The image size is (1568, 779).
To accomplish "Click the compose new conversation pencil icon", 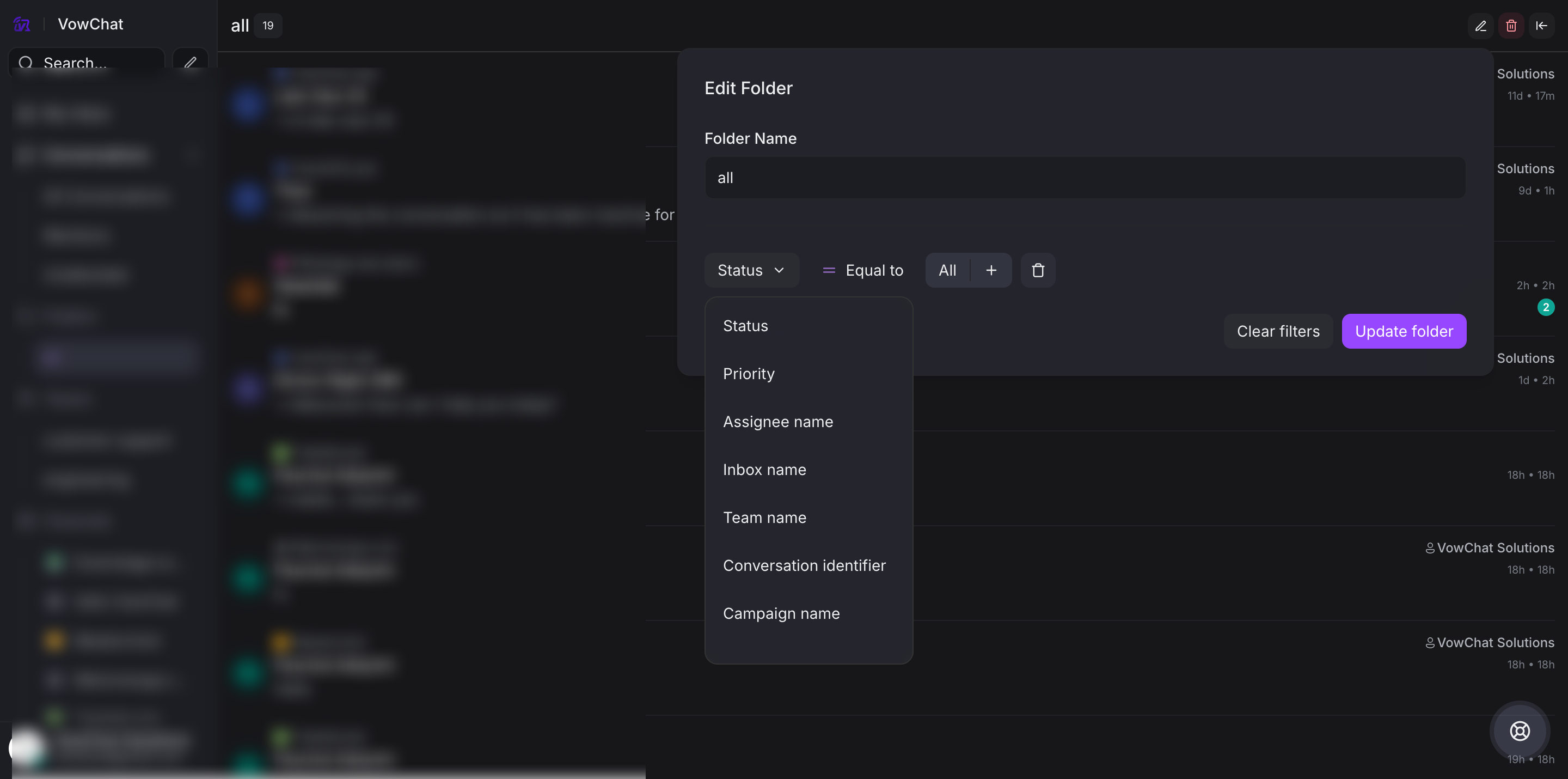I will pyautogui.click(x=191, y=63).
